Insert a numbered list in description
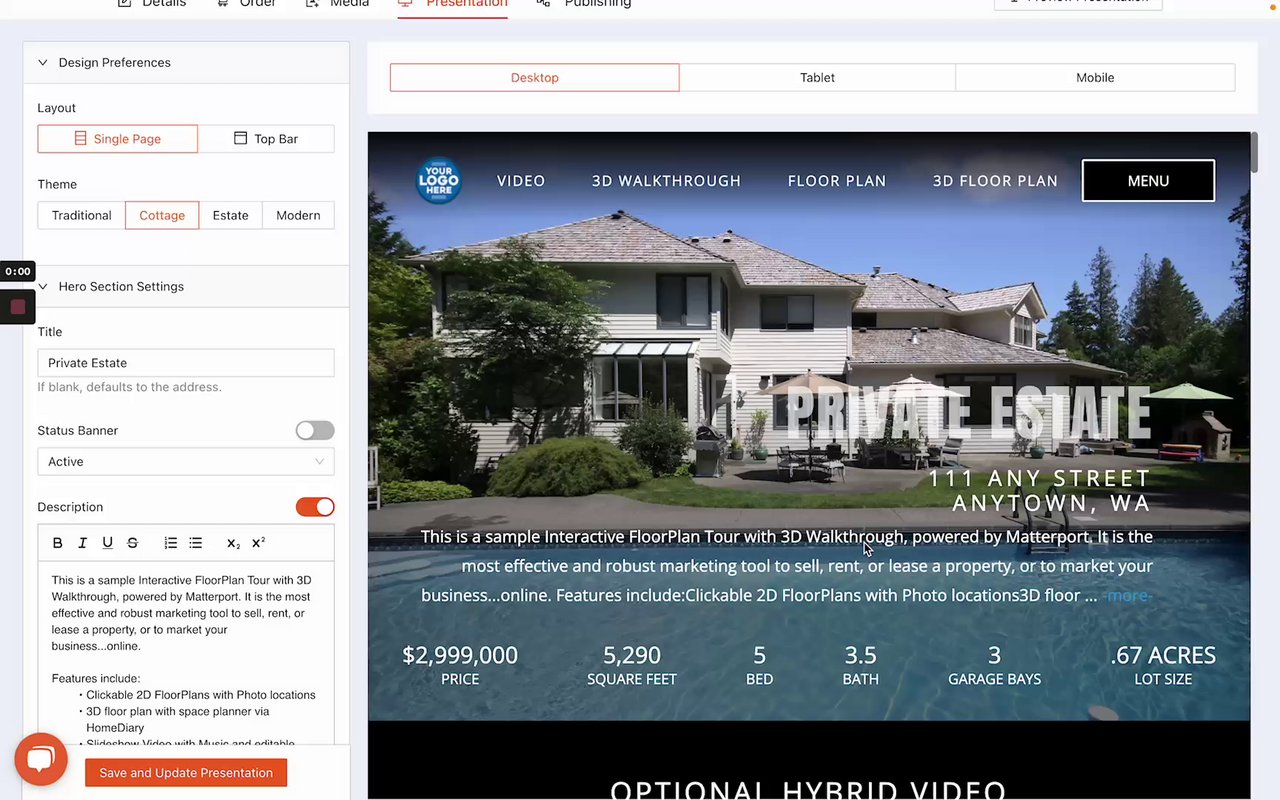 click(171, 543)
